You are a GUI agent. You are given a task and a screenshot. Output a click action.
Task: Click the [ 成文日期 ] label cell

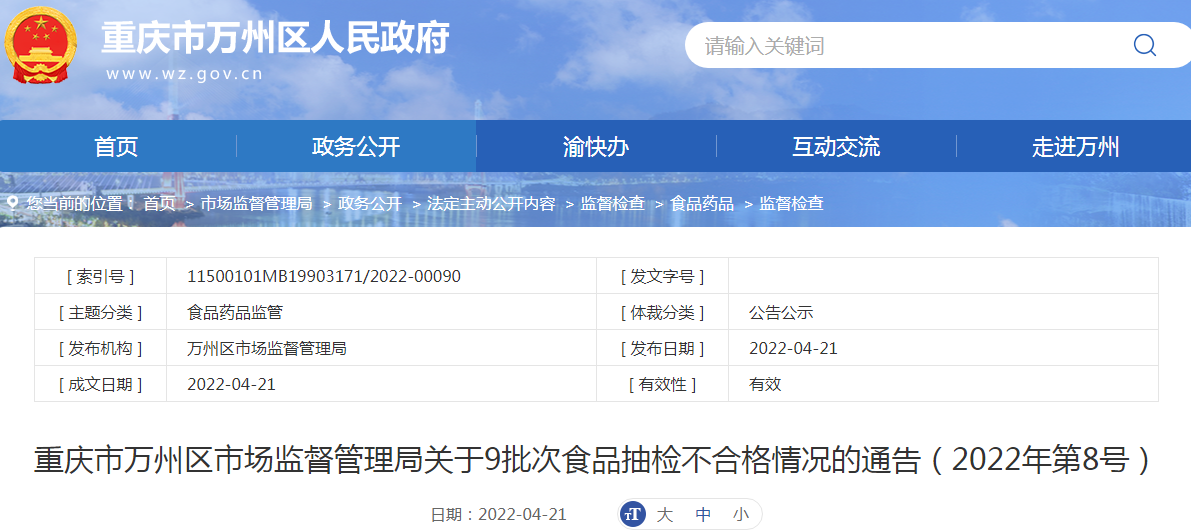(x=100, y=385)
